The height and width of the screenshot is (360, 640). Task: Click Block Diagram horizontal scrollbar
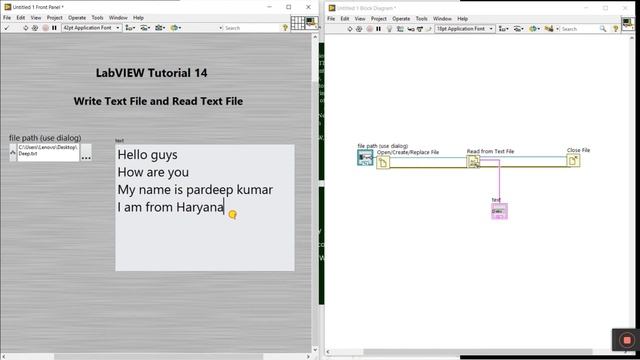(478, 351)
